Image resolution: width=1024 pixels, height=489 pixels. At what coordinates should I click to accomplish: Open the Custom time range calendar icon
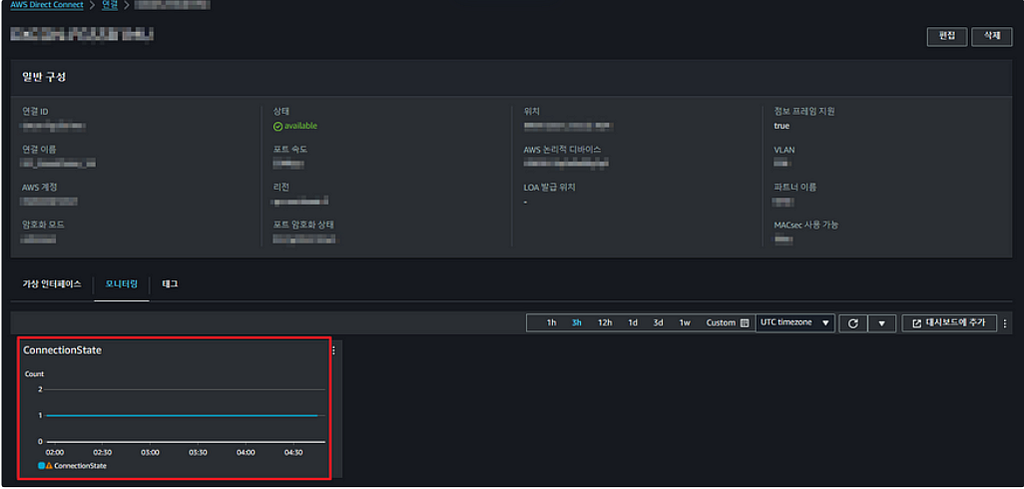[744, 323]
